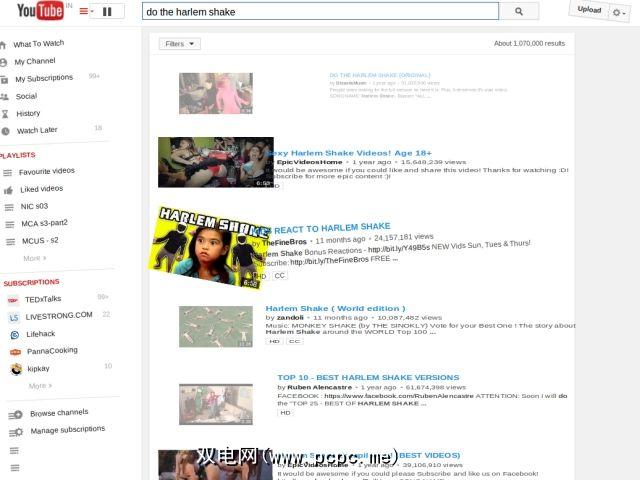Click the PLAYLISTS heading
The width and height of the screenshot is (640, 480).
18,155
